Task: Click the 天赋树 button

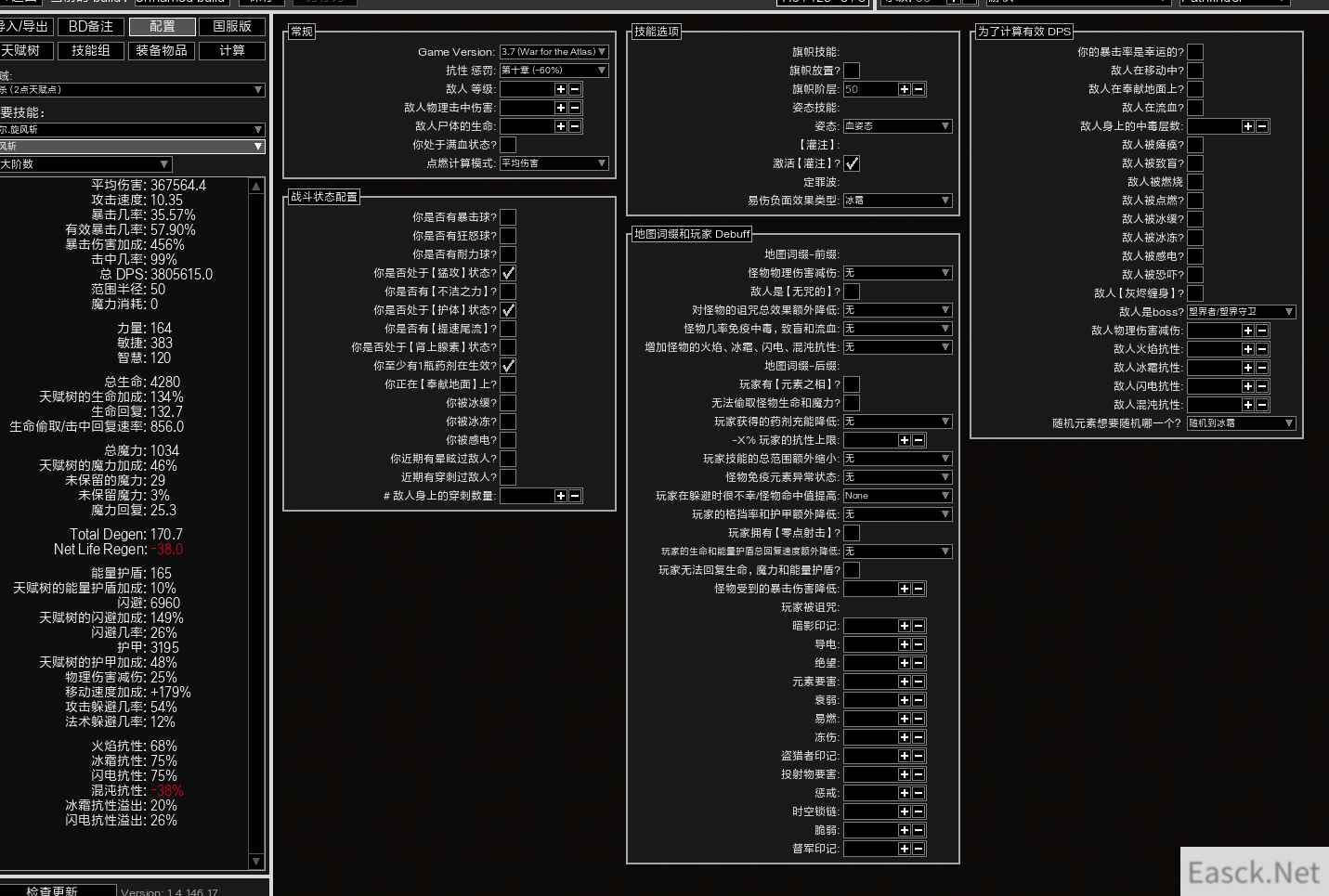Action: pyautogui.click(x=26, y=51)
